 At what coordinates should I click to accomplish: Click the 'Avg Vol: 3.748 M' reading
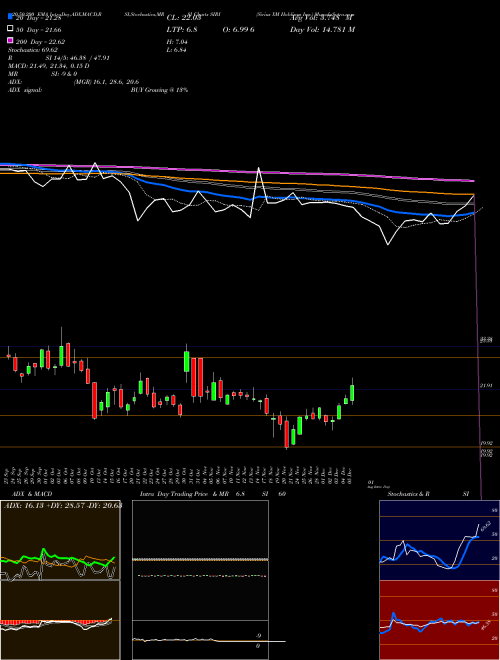point(321,18)
